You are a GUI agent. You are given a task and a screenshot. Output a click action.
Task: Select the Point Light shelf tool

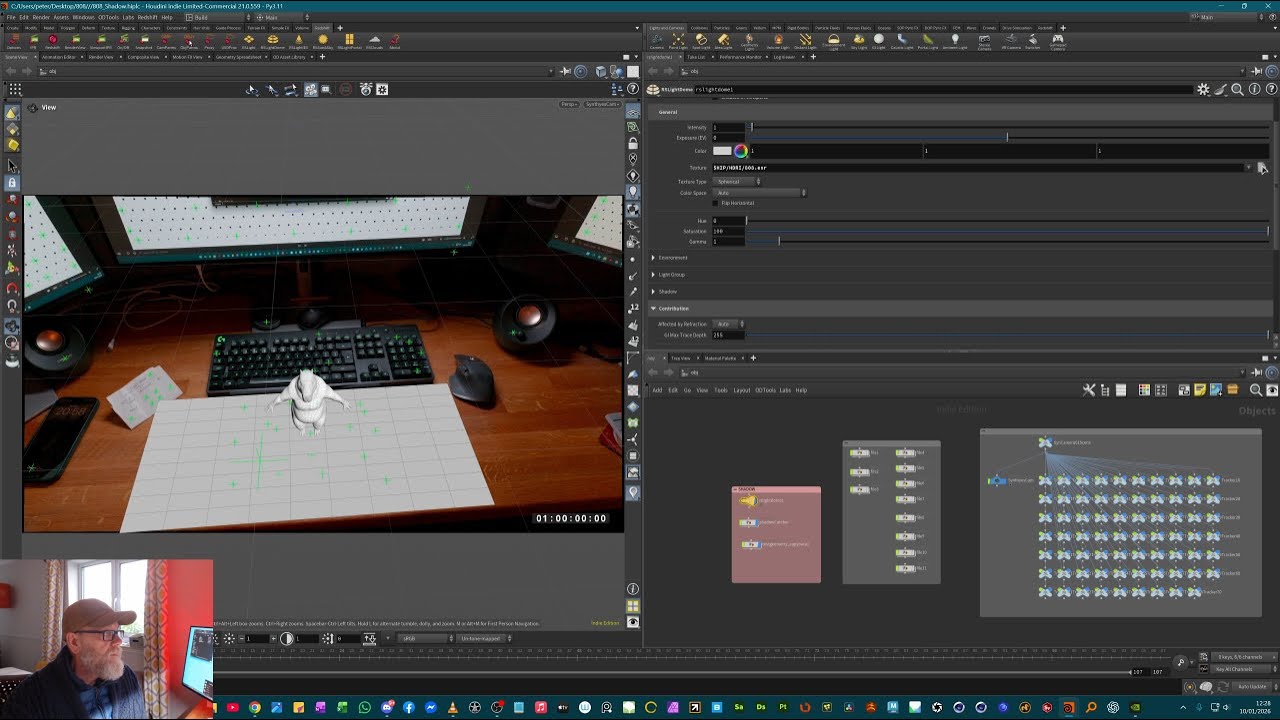pyautogui.click(x=678, y=42)
